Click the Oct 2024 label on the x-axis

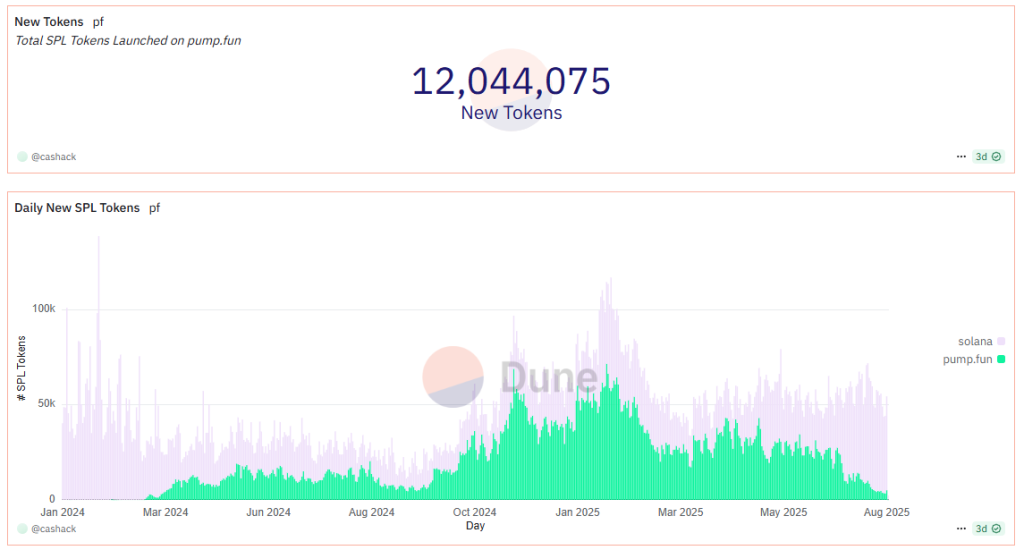(475, 512)
